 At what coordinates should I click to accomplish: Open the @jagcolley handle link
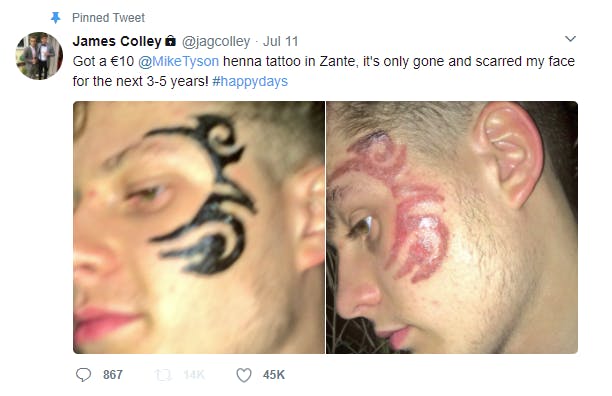216,41
